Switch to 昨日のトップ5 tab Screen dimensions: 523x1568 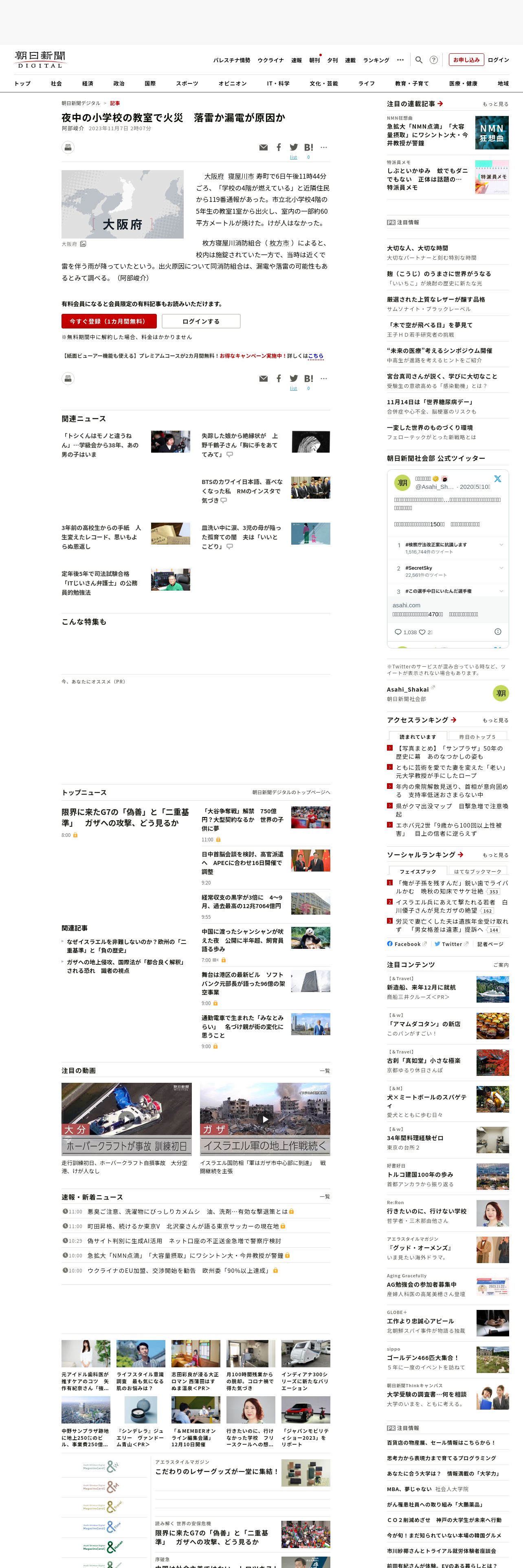pos(477,736)
